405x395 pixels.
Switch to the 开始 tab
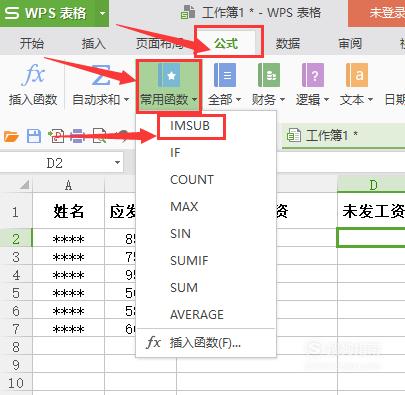tap(32, 44)
